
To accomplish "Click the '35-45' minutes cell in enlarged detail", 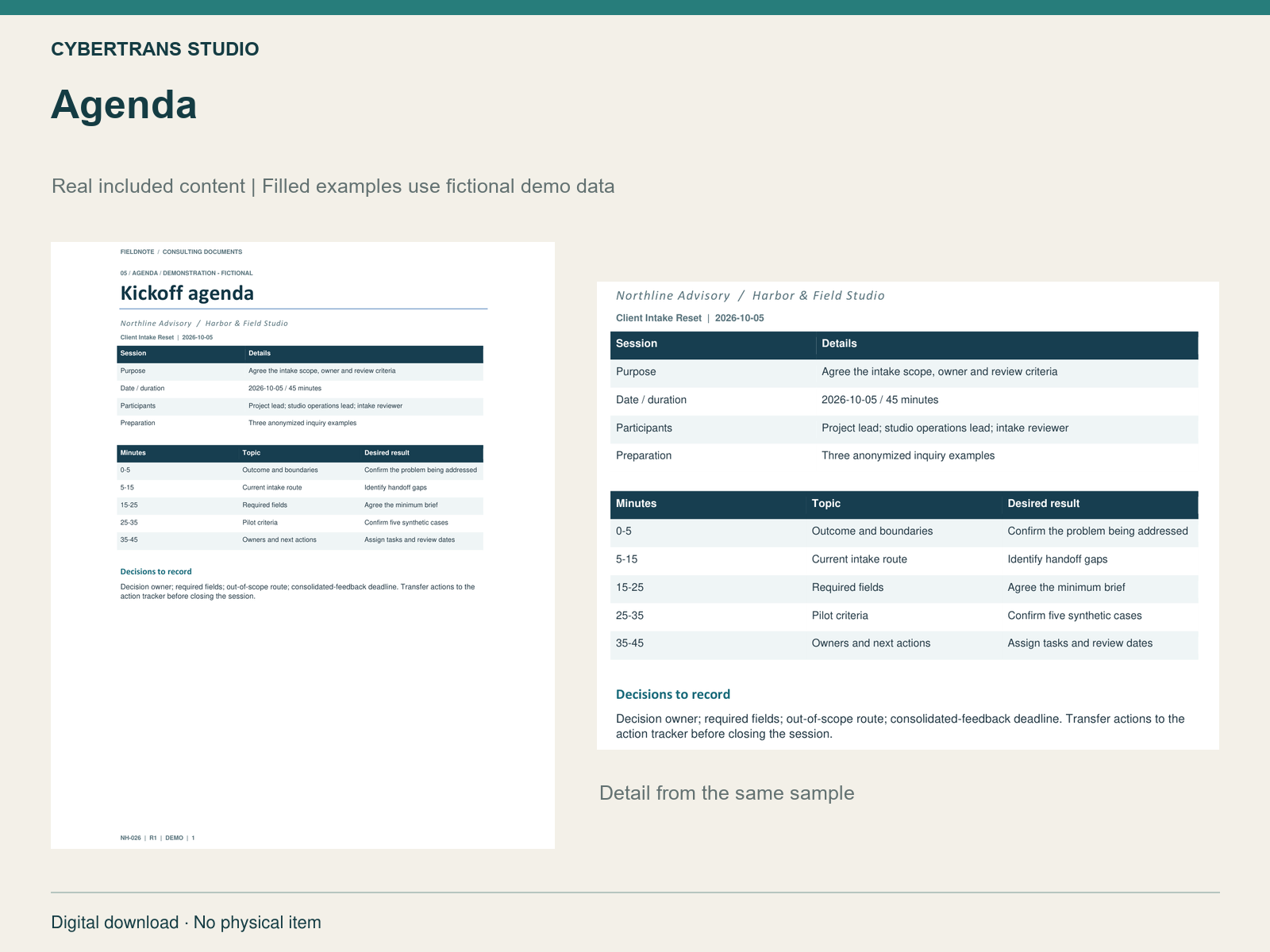I will [x=629, y=643].
